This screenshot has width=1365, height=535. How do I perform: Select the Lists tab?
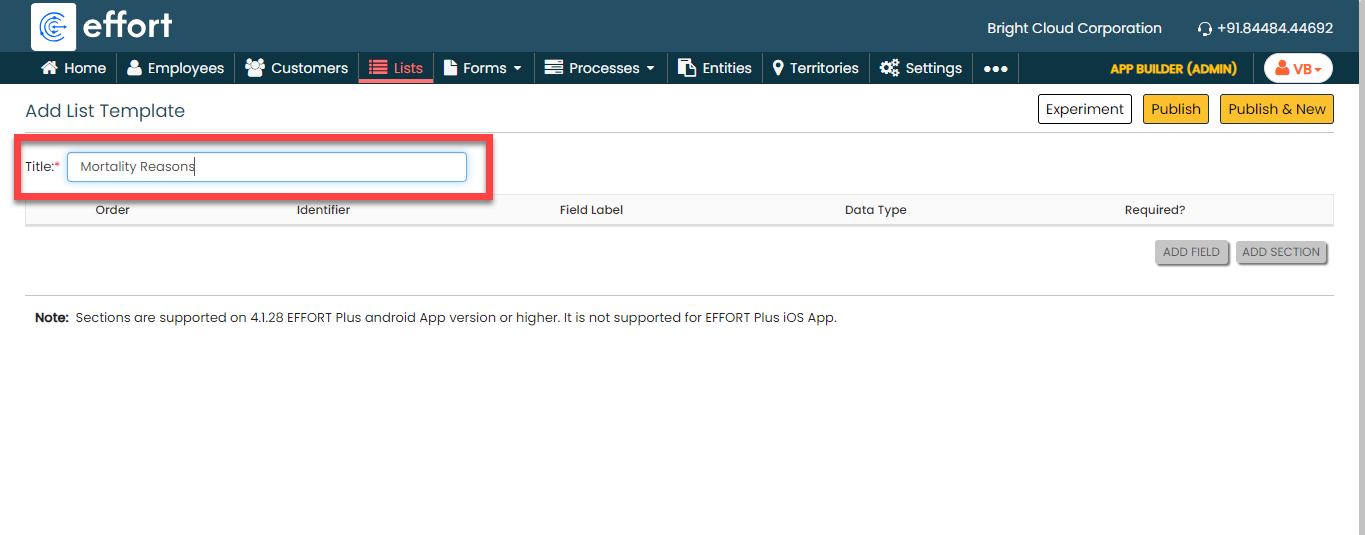point(396,68)
